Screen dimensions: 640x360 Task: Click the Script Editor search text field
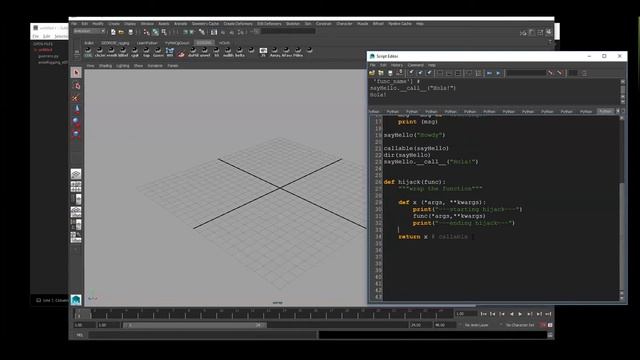tap(525, 73)
